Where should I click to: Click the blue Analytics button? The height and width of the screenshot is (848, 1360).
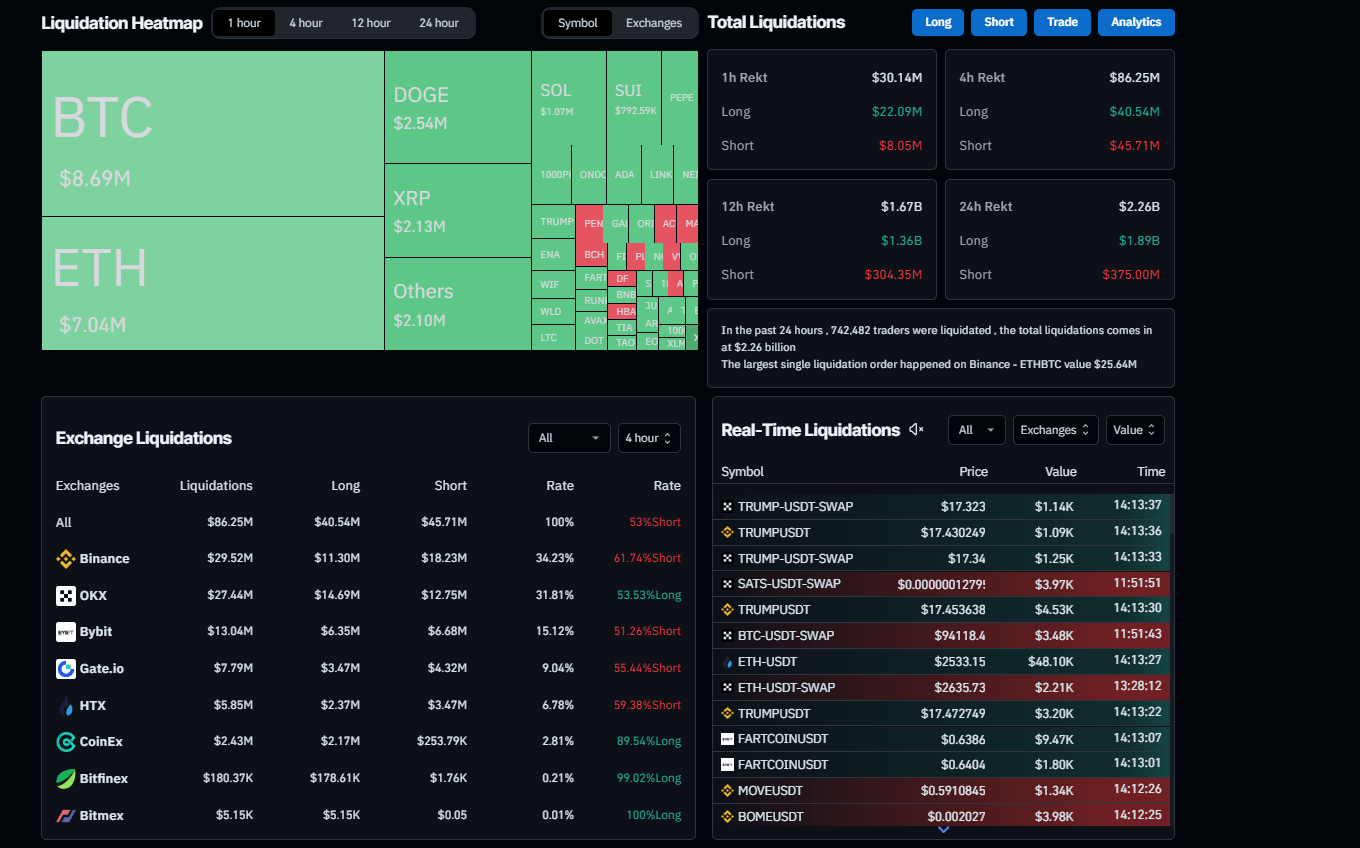pos(1136,22)
